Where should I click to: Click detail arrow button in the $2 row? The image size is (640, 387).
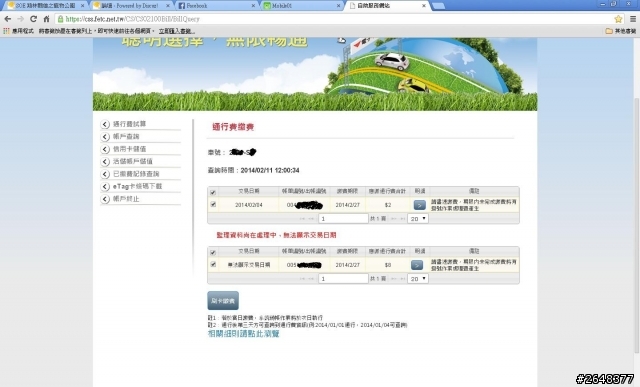(x=420, y=205)
